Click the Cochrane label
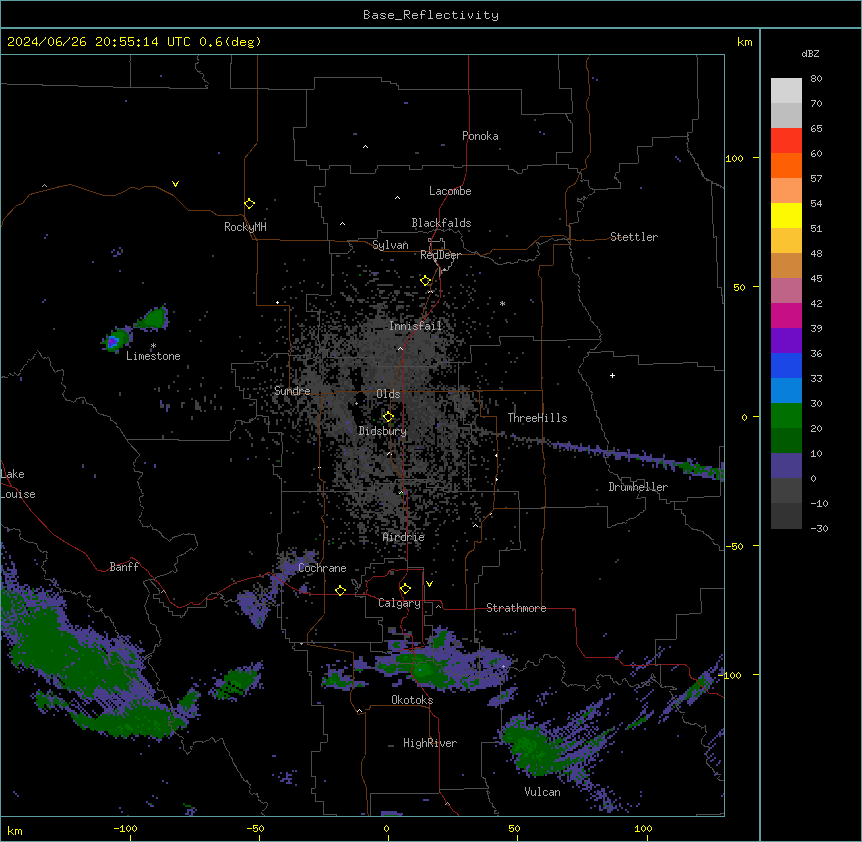The image size is (862, 842). pos(322,568)
